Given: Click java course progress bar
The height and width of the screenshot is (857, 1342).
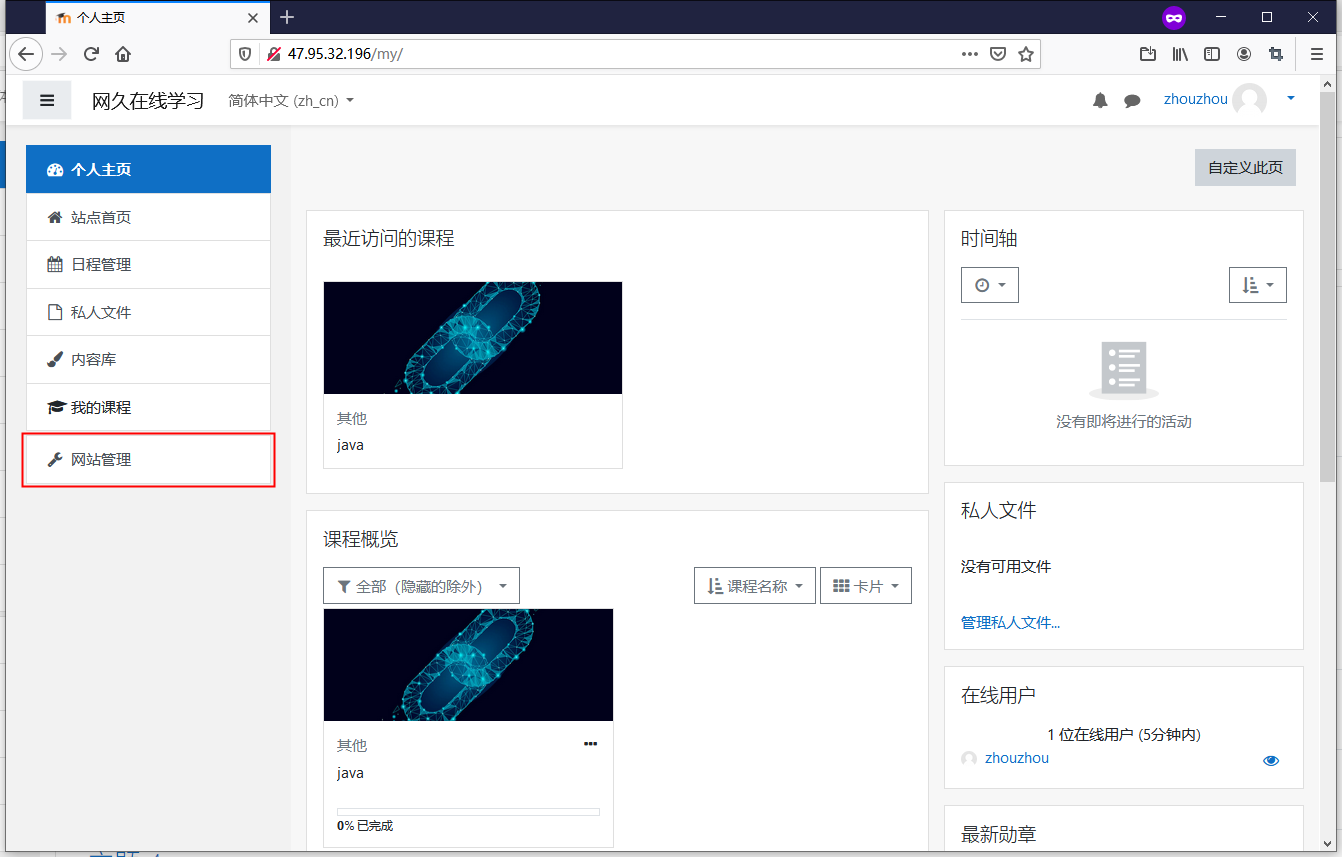Looking at the screenshot, I should (x=468, y=812).
